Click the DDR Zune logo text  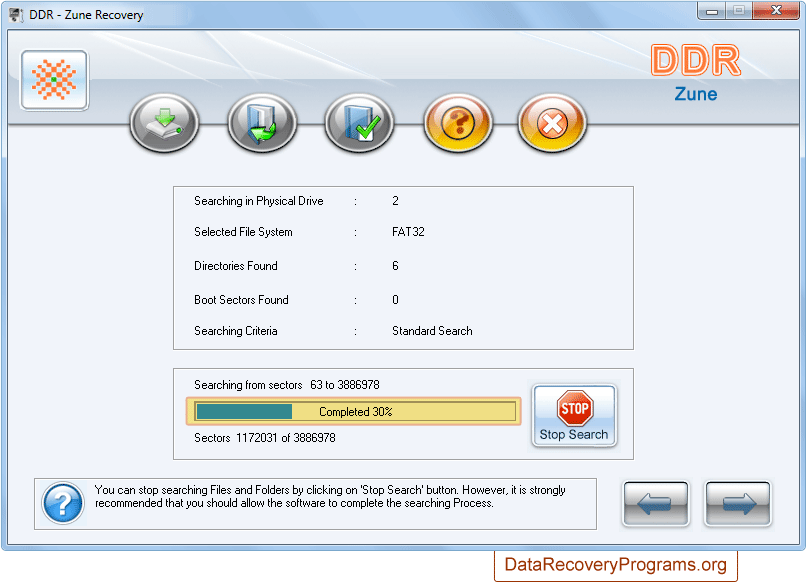coord(695,72)
